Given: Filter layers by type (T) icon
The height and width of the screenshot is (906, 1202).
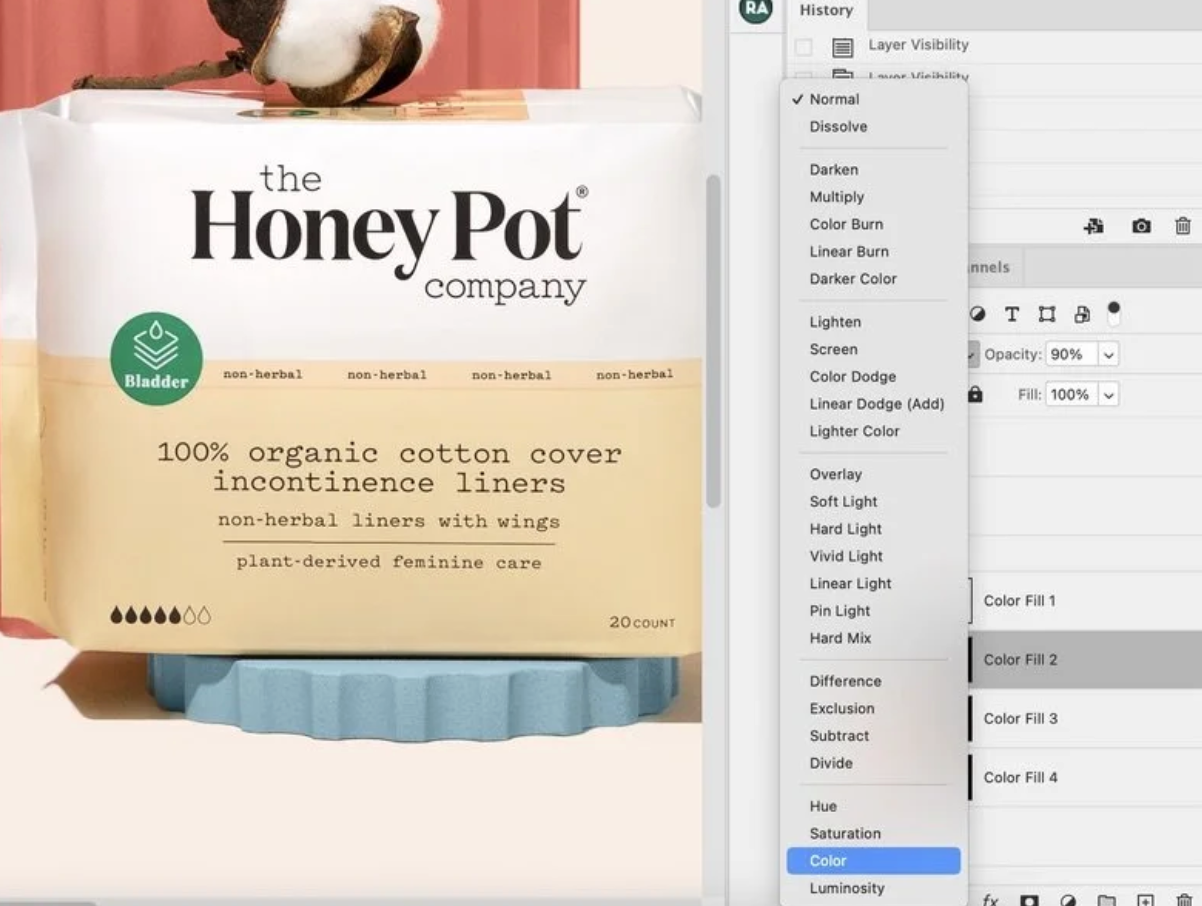Looking at the screenshot, I should tap(1012, 314).
